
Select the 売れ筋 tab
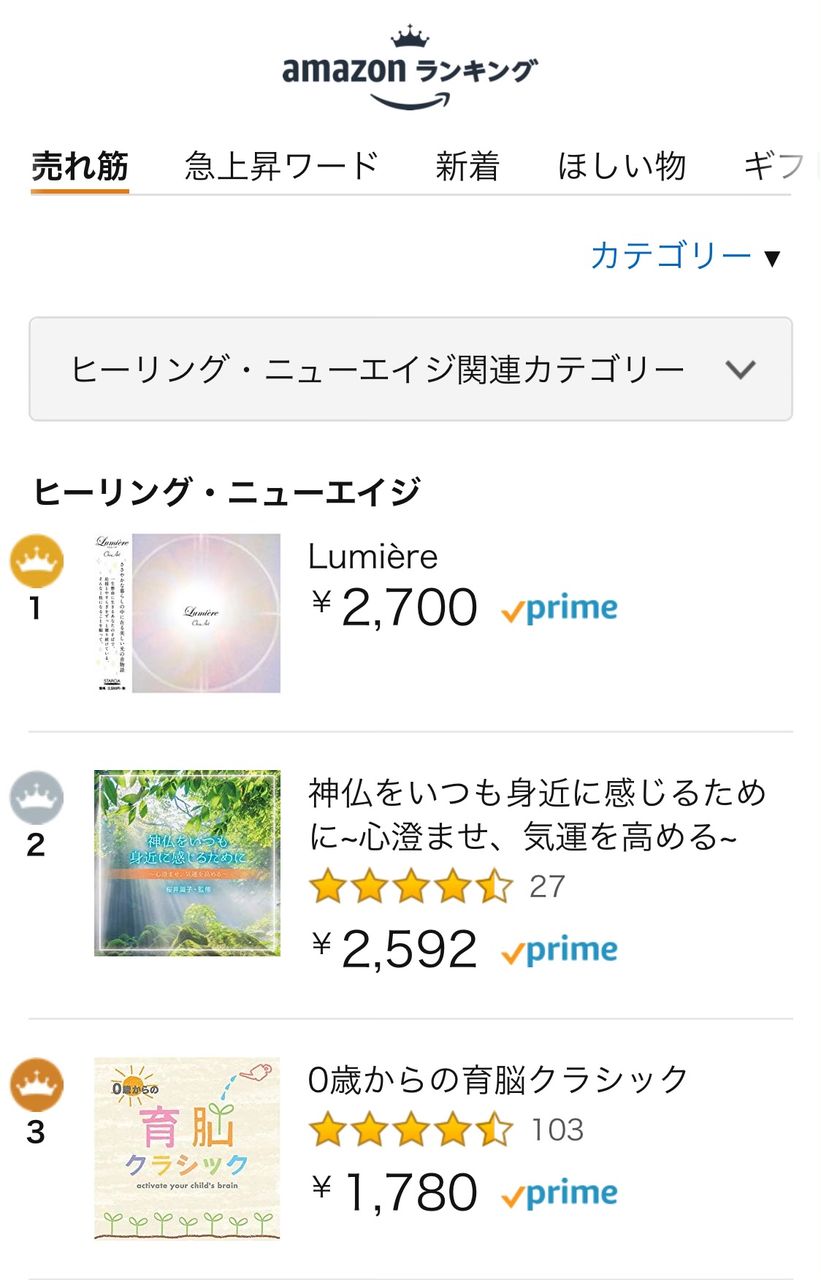click(x=80, y=166)
